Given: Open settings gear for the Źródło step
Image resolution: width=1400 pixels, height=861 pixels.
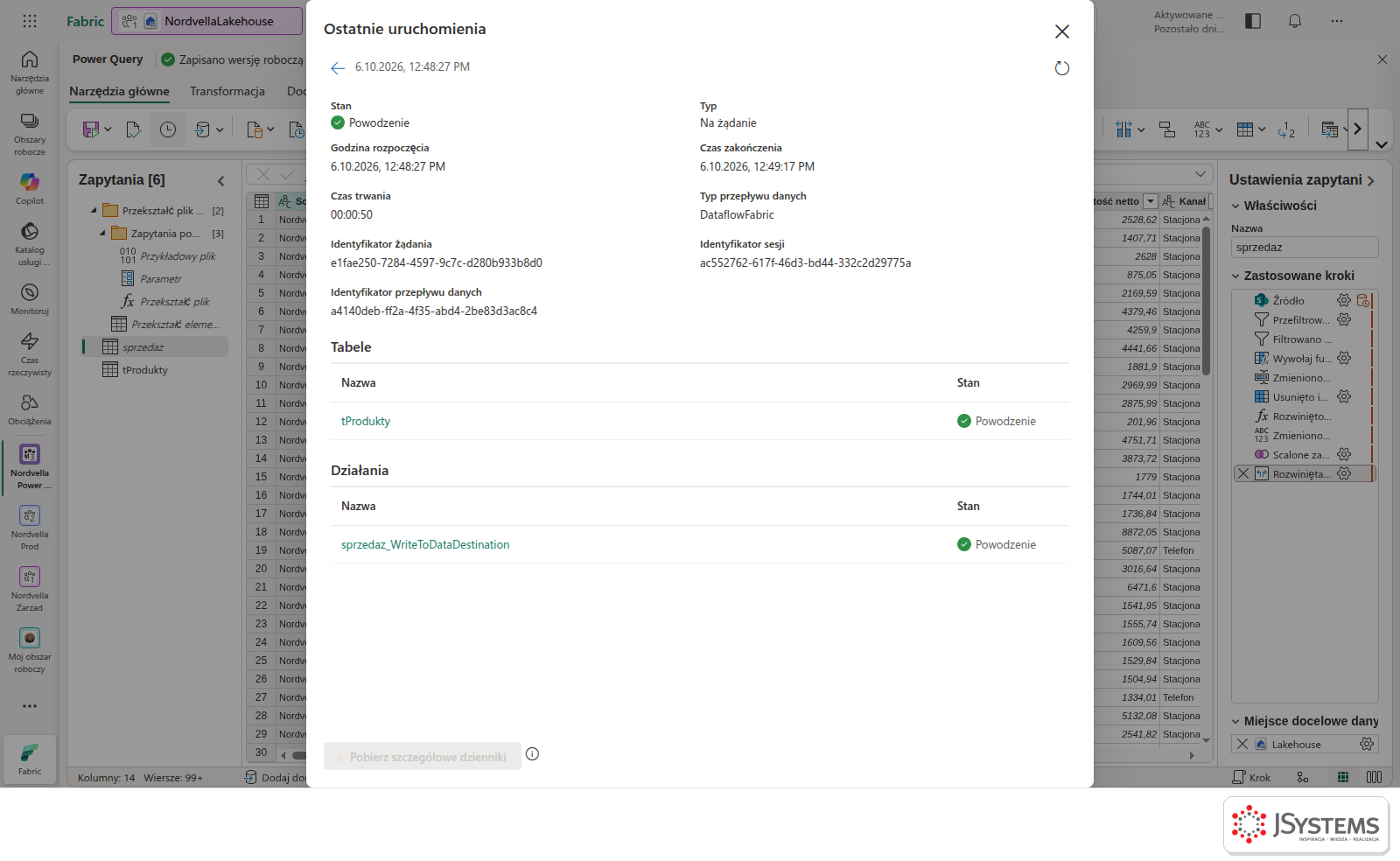Looking at the screenshot, I should click(x=1344, y=301).
